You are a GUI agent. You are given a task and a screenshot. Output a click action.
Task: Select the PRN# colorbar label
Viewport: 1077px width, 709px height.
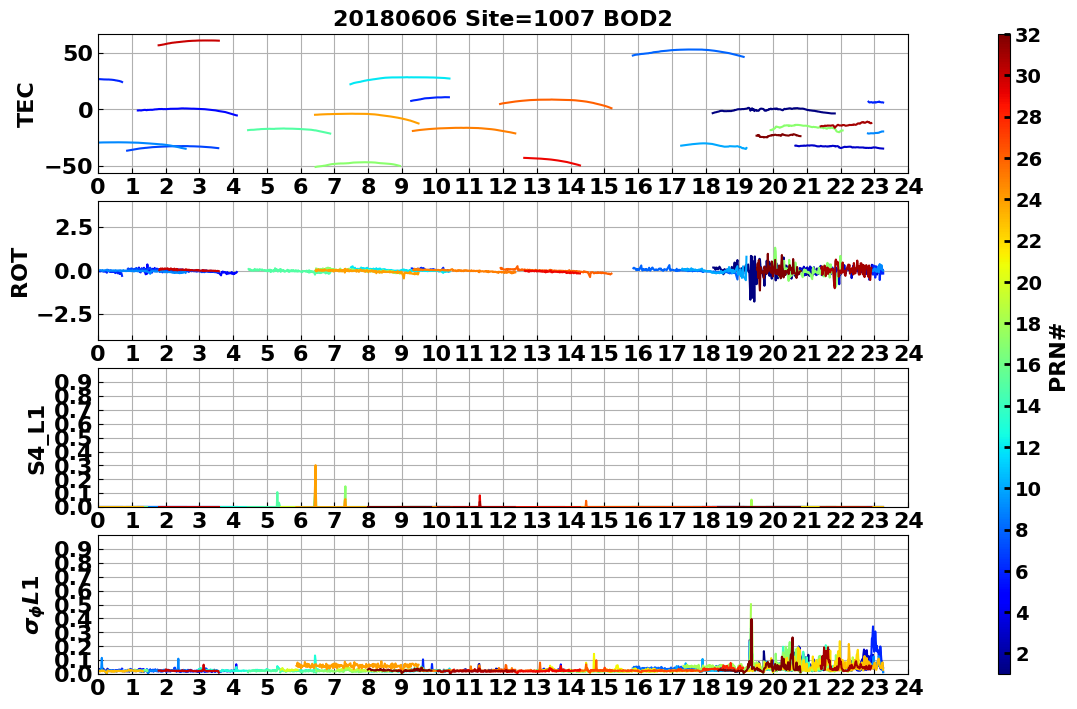(1057, 357)
